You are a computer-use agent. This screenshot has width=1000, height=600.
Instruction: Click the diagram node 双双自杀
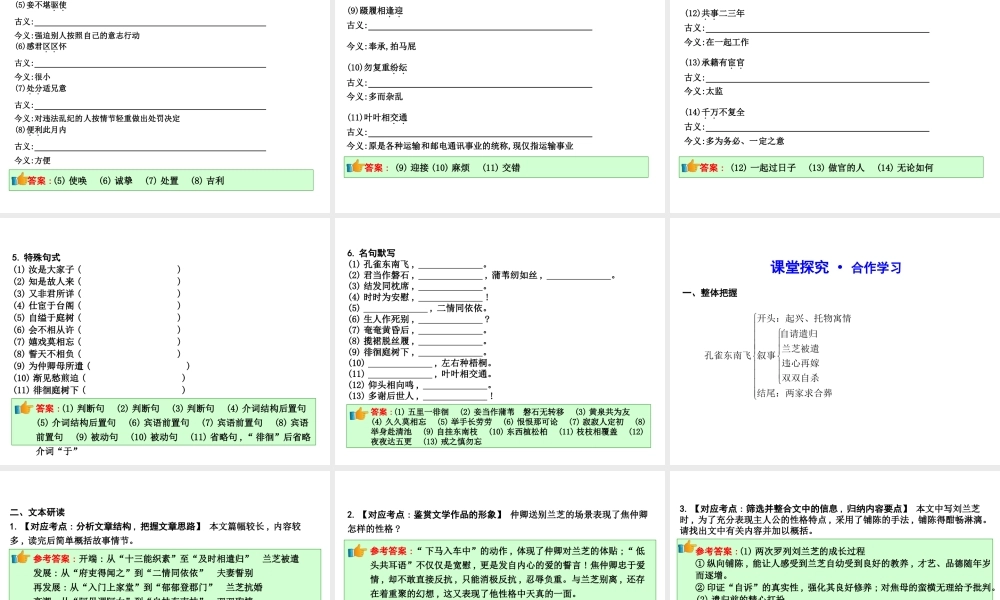pyautogui.click(x=800, y=377)
